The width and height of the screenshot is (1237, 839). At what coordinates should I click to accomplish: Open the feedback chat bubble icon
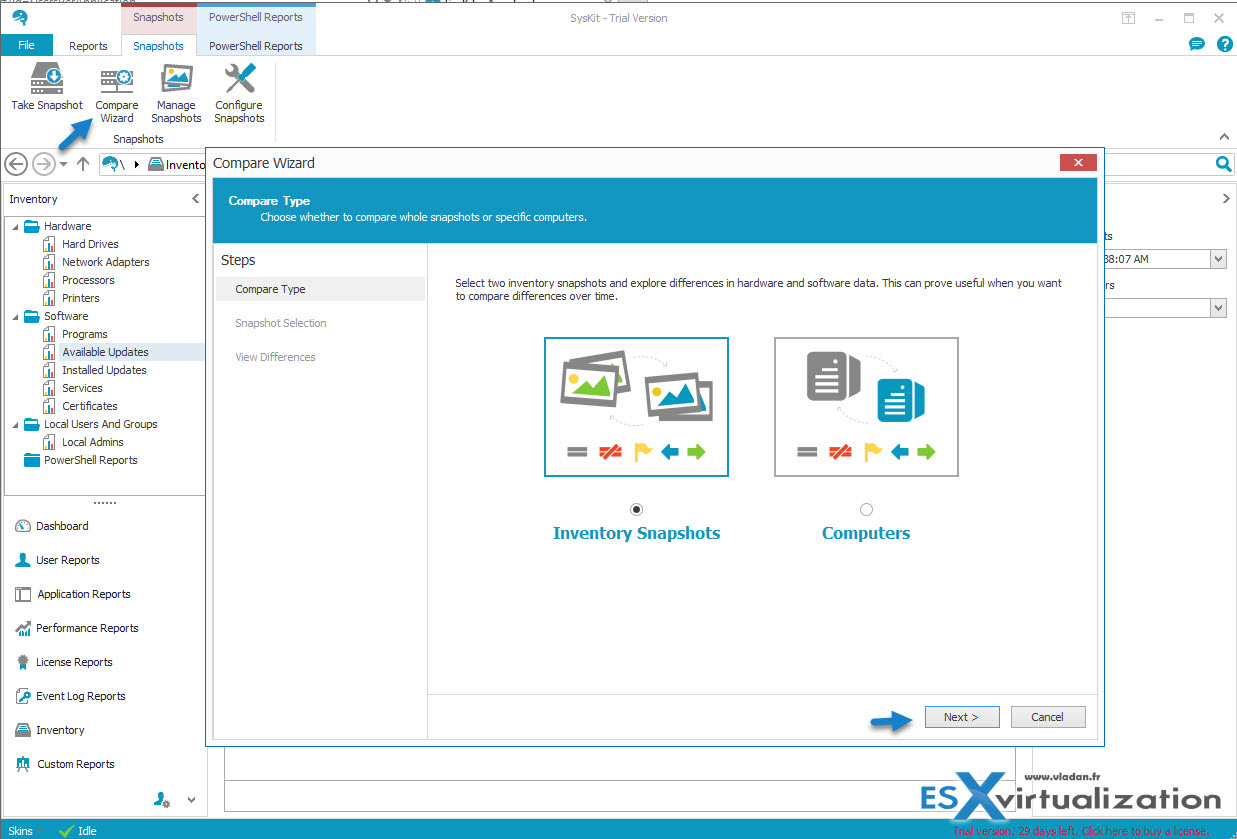[x=1196, y=44]
